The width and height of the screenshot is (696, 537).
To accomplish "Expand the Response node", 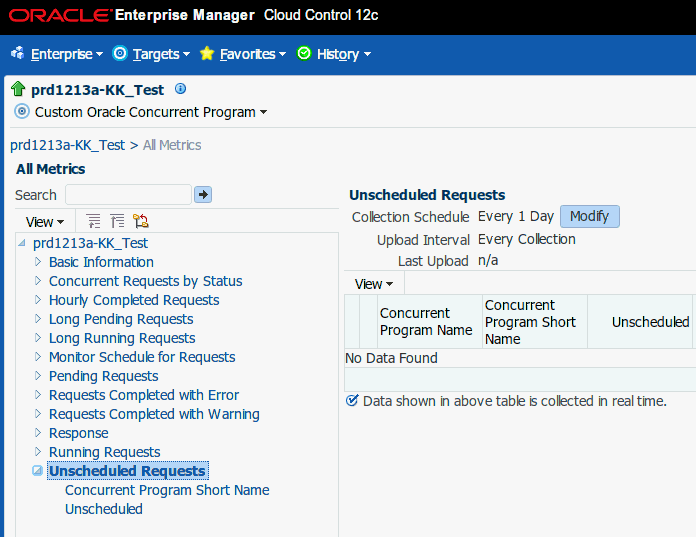I will pos(38,432).
